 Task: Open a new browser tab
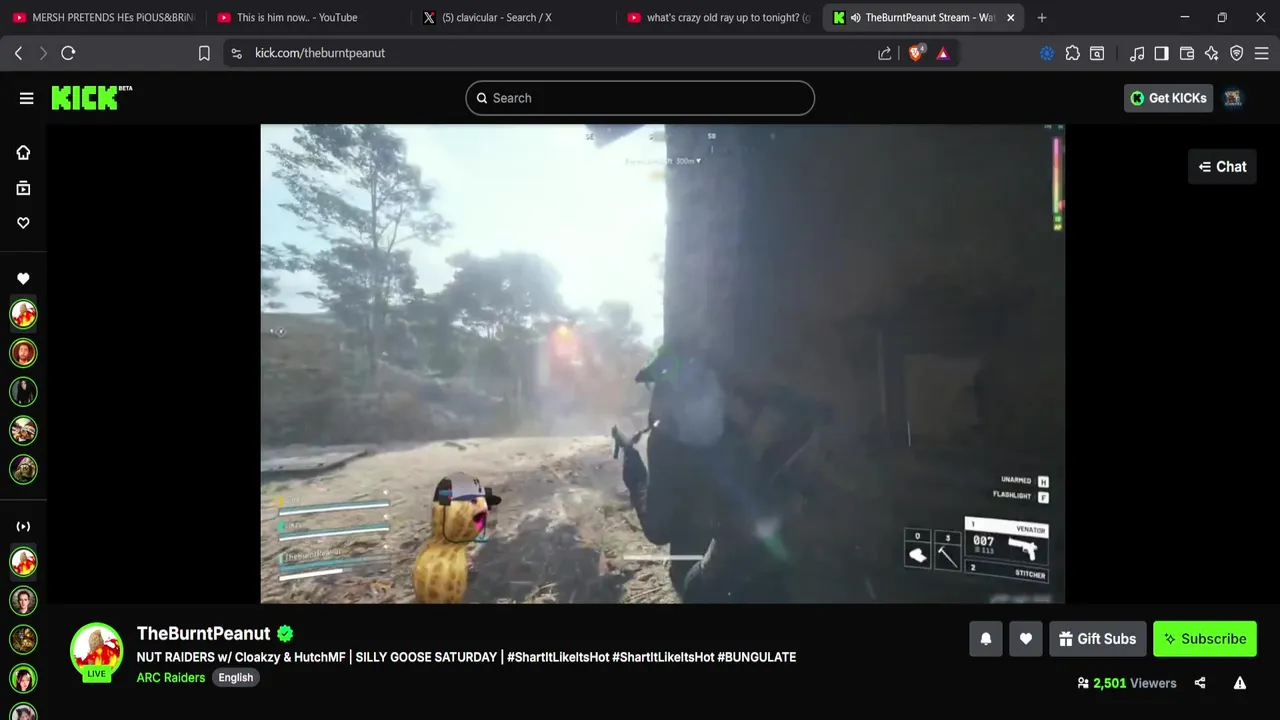[x=1042, y=18]
